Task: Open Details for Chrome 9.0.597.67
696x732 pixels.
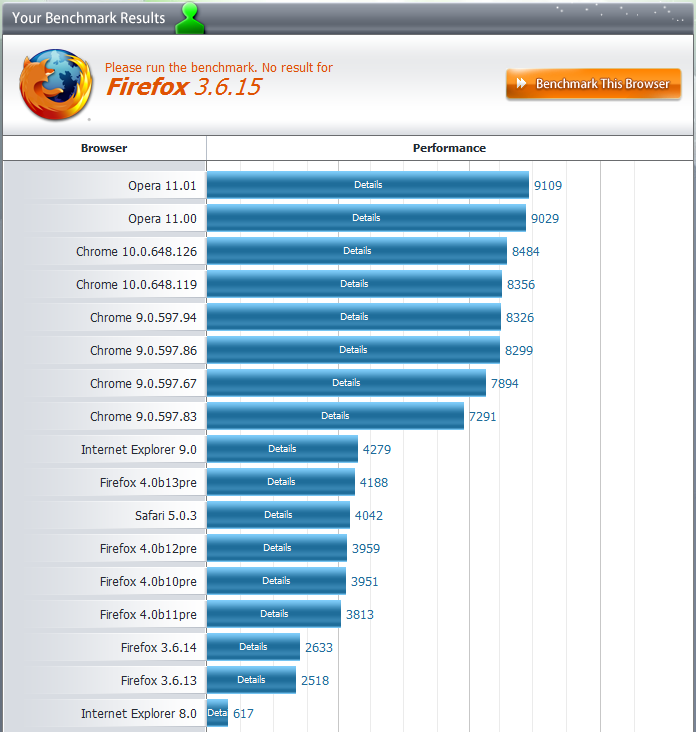Action: (346, 383)
